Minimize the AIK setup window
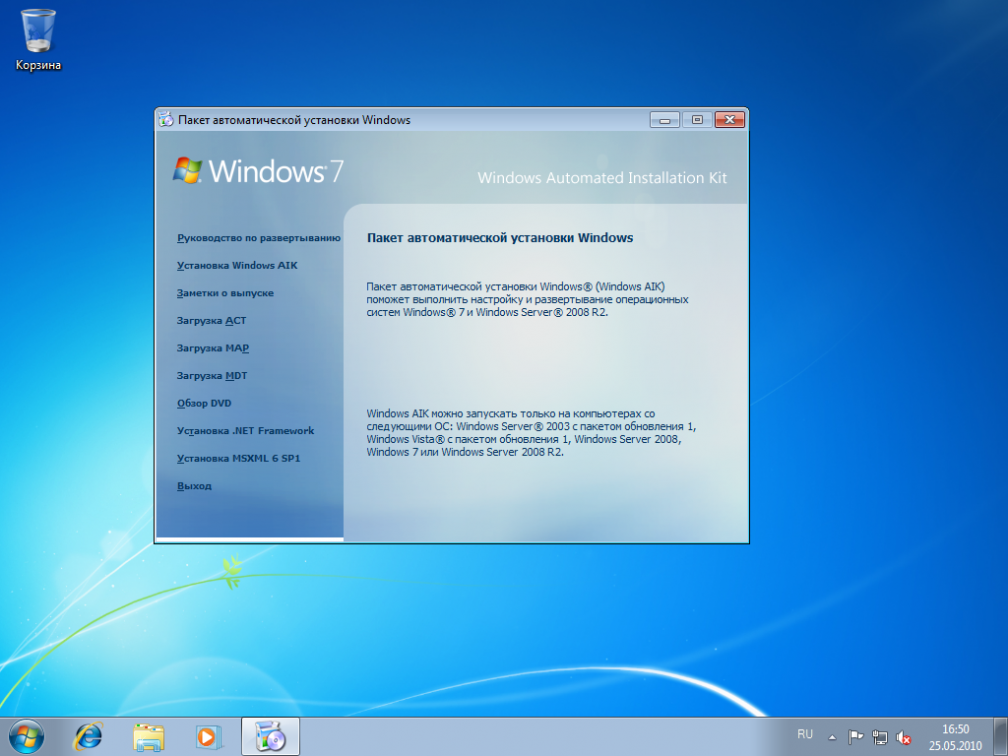 click(665, 120)
